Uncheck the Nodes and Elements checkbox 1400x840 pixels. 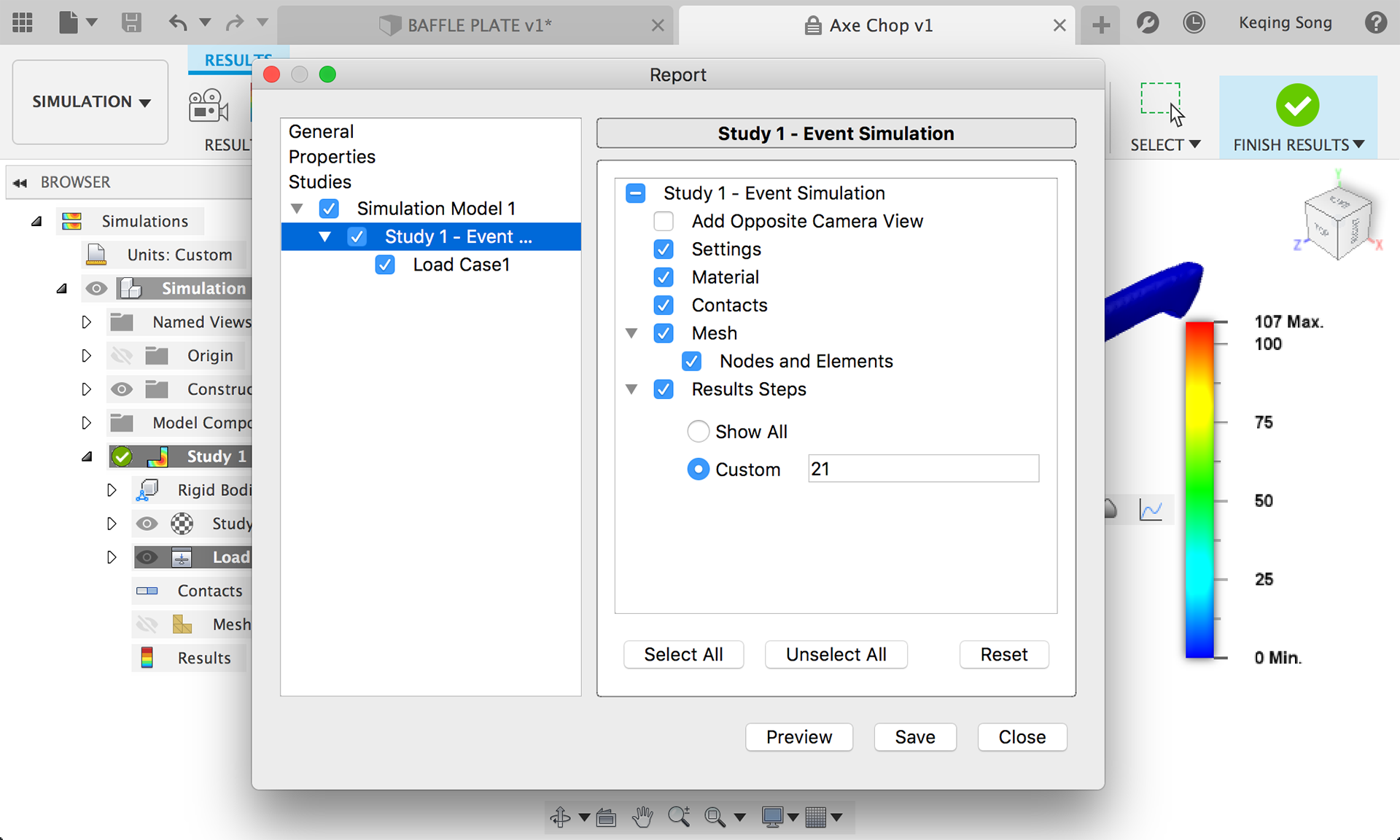[691, 361]
